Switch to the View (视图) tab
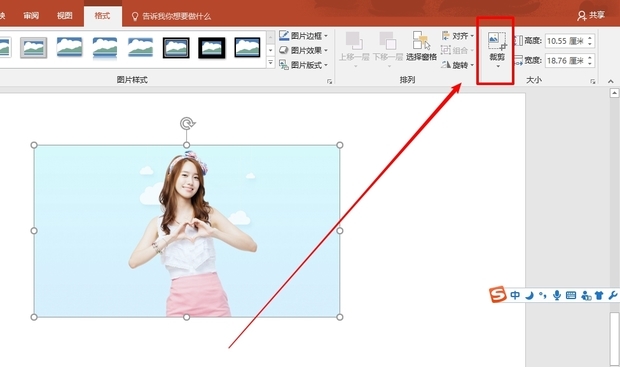The image size is (620, 367). tap(64, 15)
